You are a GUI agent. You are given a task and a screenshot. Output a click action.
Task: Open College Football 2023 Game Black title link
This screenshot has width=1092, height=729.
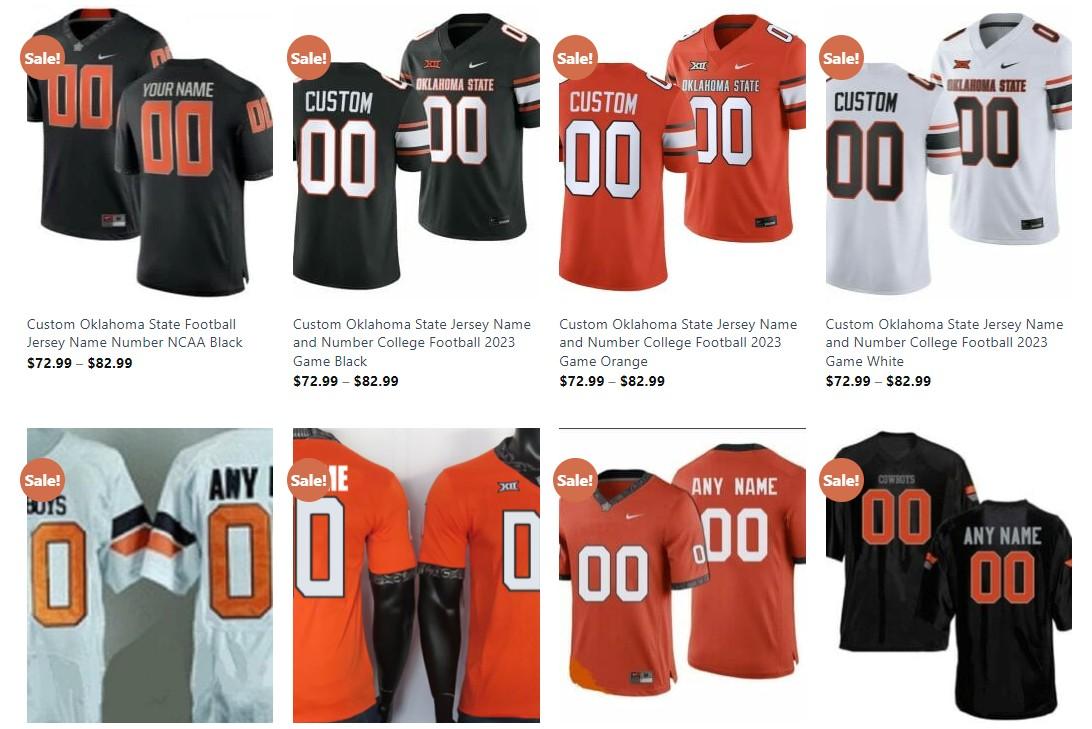pyautogui.click(x=412, y=342)
